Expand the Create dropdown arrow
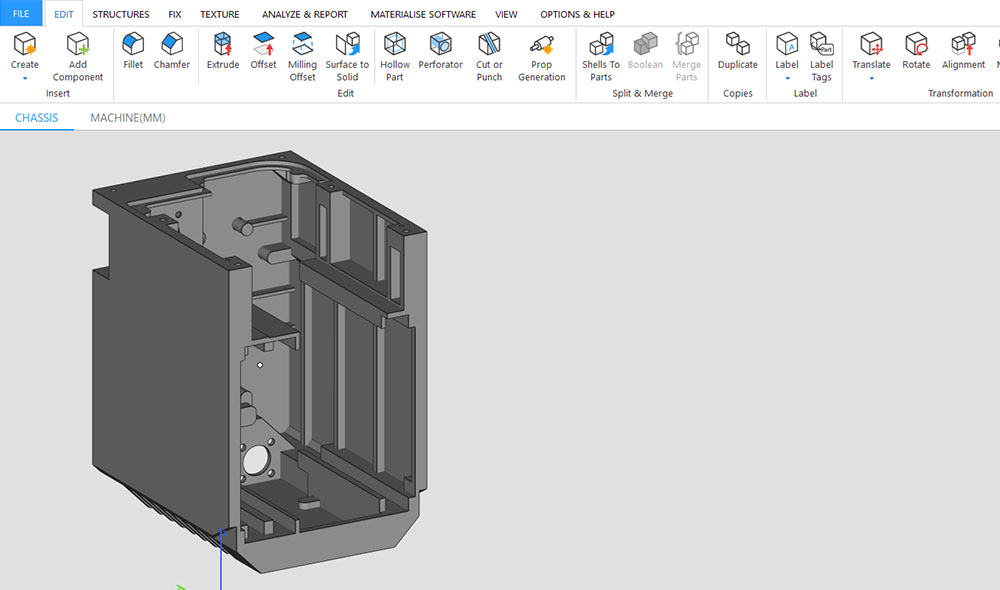 pos(25,78)
